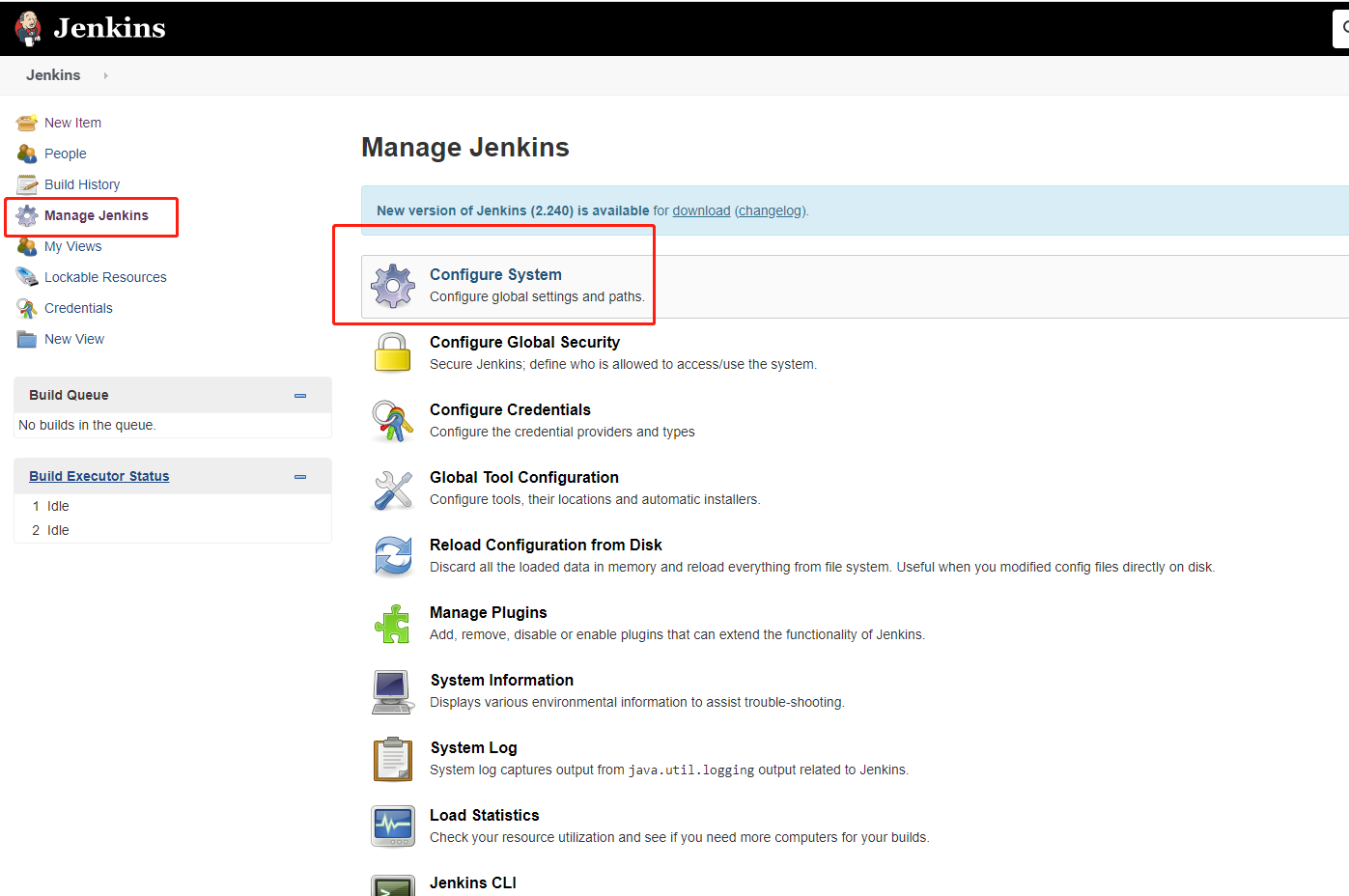Click the Load Statistics graph icon
Screen dimensions: 1349x896
(392, 826)
